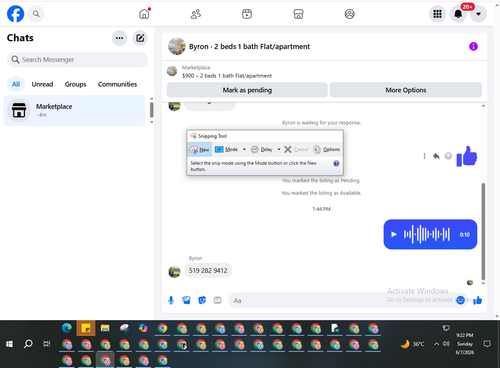Choose a GIF icon

pos(217,300)
